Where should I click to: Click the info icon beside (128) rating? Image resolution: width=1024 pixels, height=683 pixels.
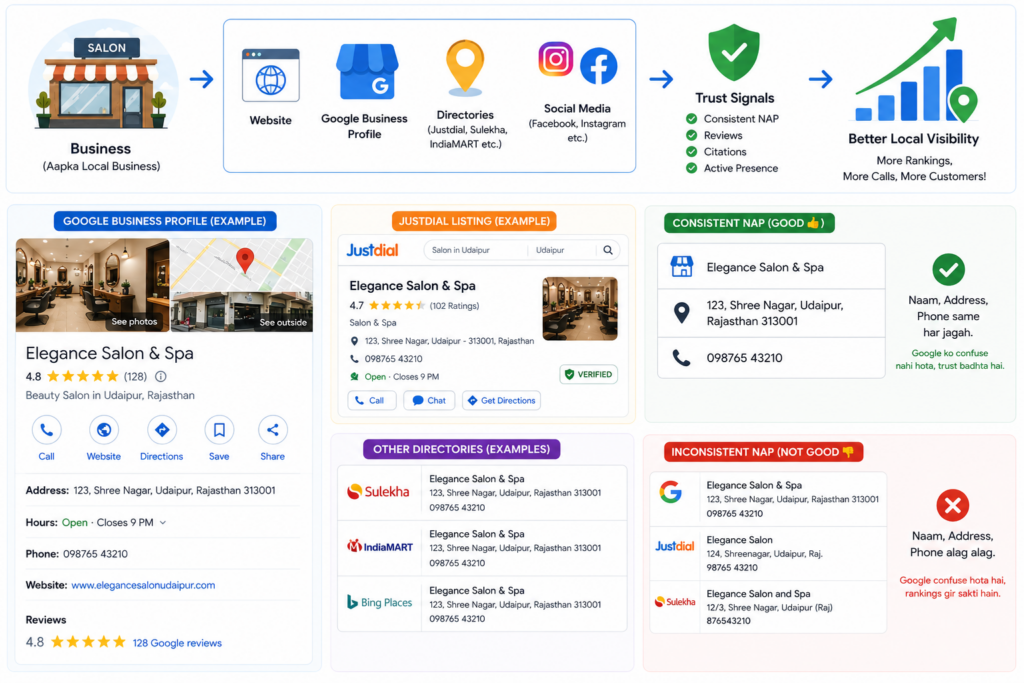pos(161,376)
